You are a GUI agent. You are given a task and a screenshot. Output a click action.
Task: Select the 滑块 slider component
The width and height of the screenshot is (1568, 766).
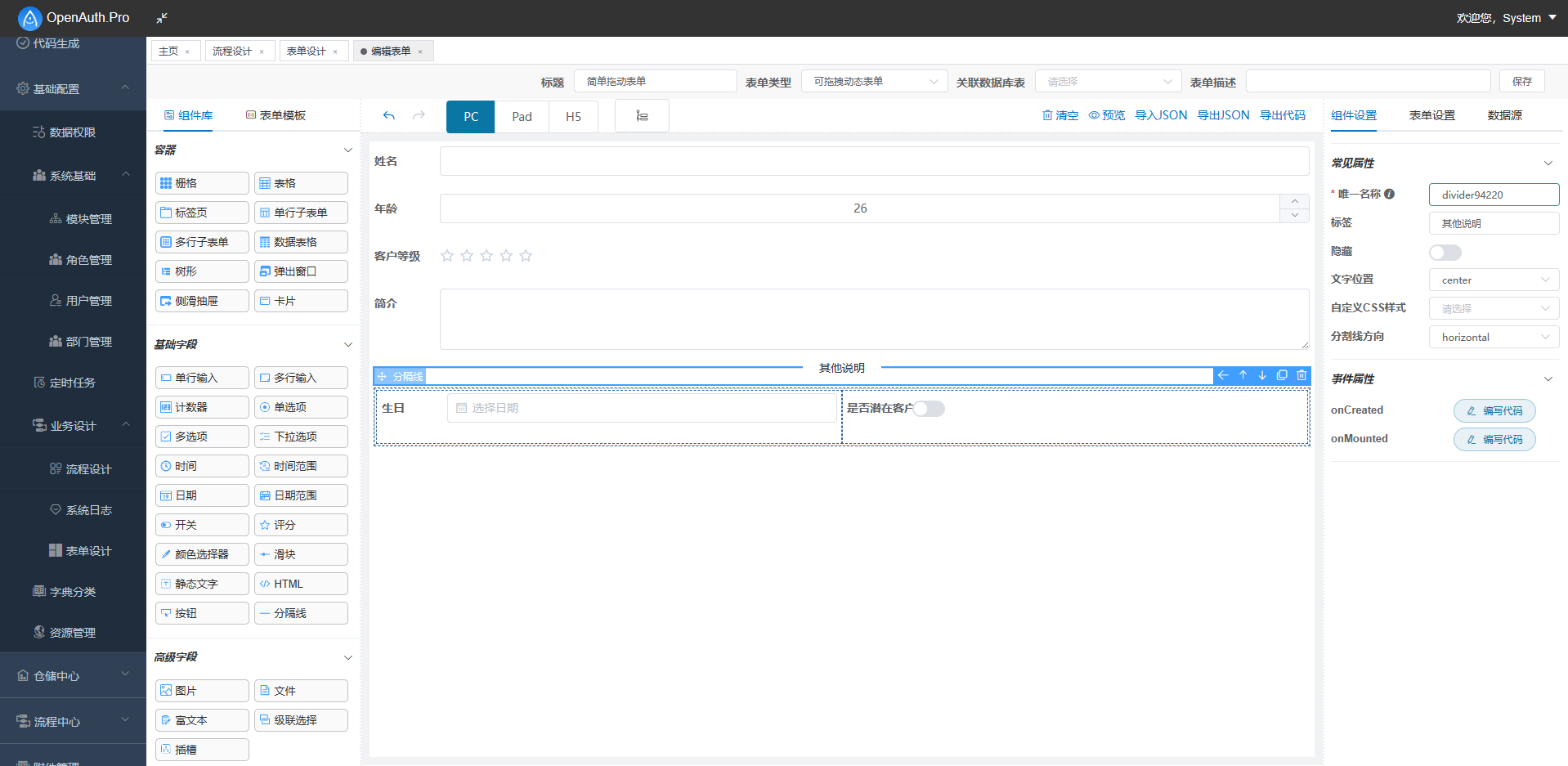pos(301,554)
